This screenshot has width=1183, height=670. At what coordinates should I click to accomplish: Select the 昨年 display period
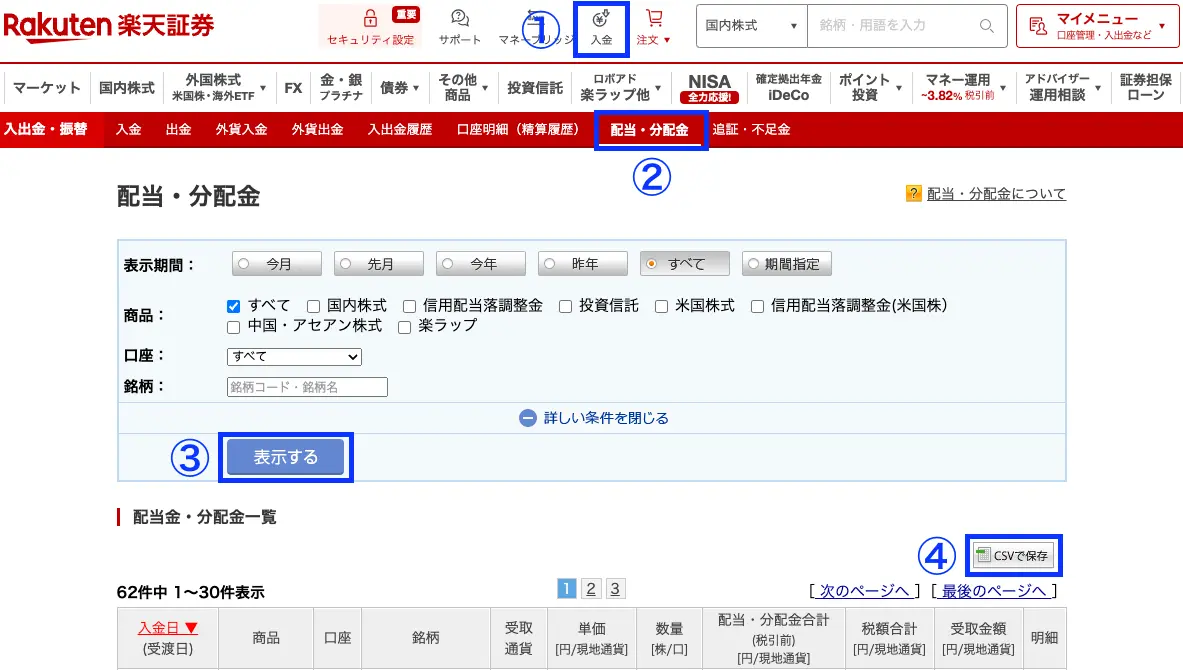582,264
